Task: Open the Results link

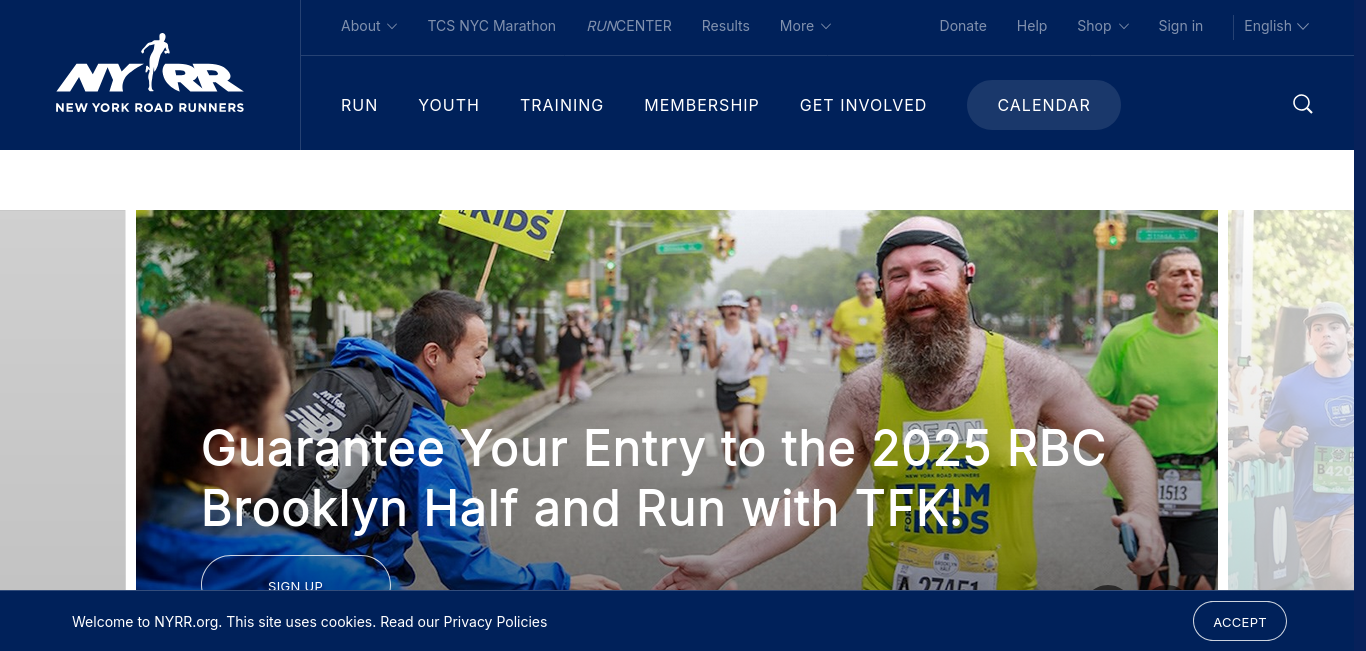Action: tap(726, 26)
